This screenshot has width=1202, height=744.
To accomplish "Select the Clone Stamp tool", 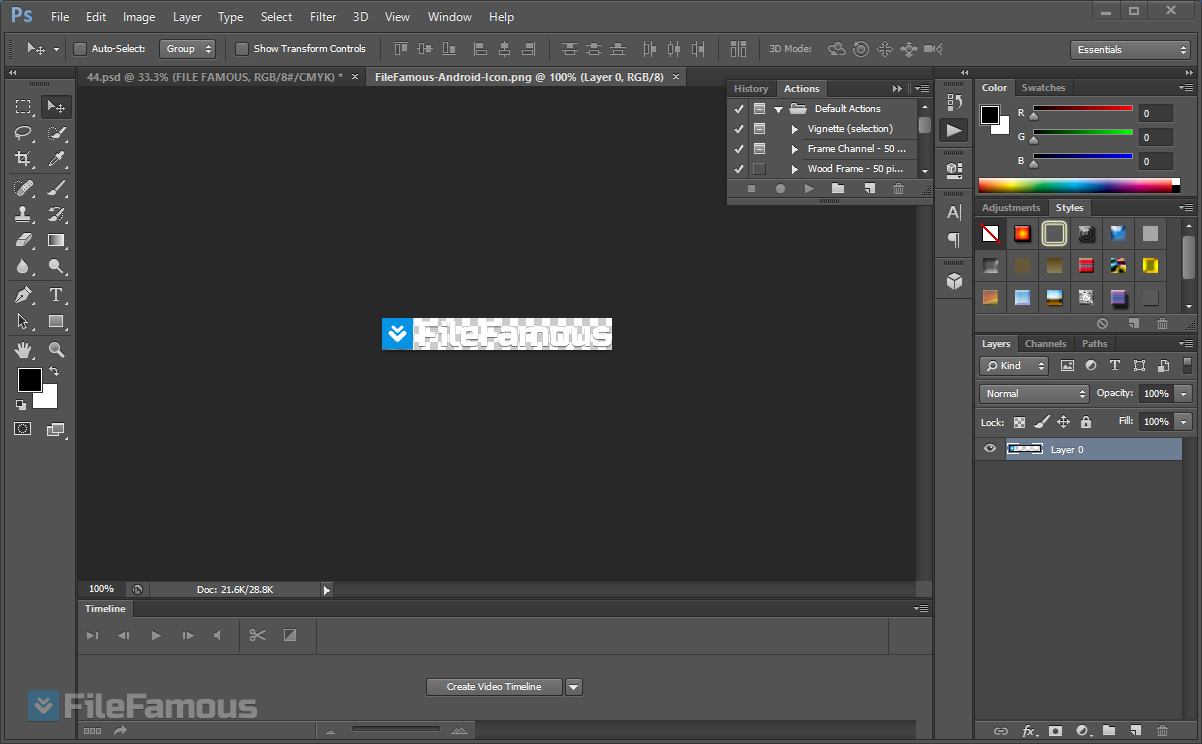I will (23, 214).
